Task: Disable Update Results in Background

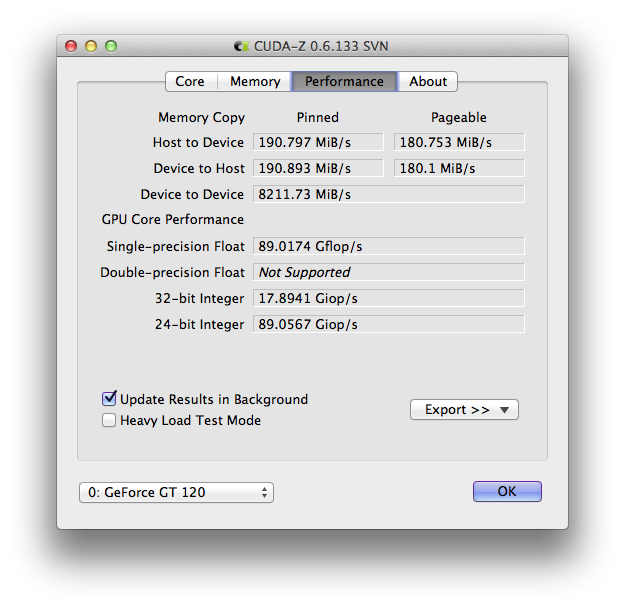Action: (110, 399)
